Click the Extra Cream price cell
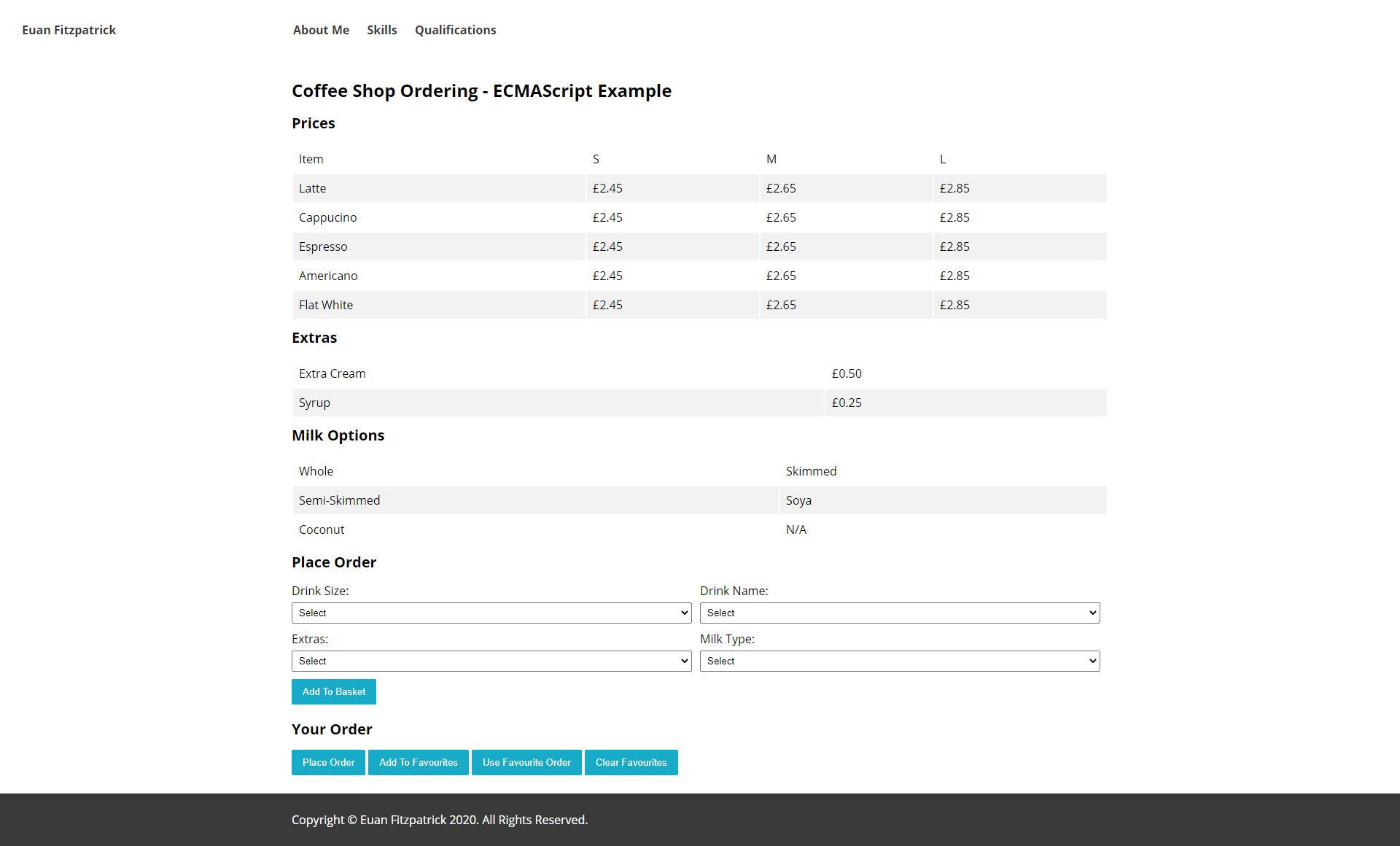 click(x=847, y=373)
